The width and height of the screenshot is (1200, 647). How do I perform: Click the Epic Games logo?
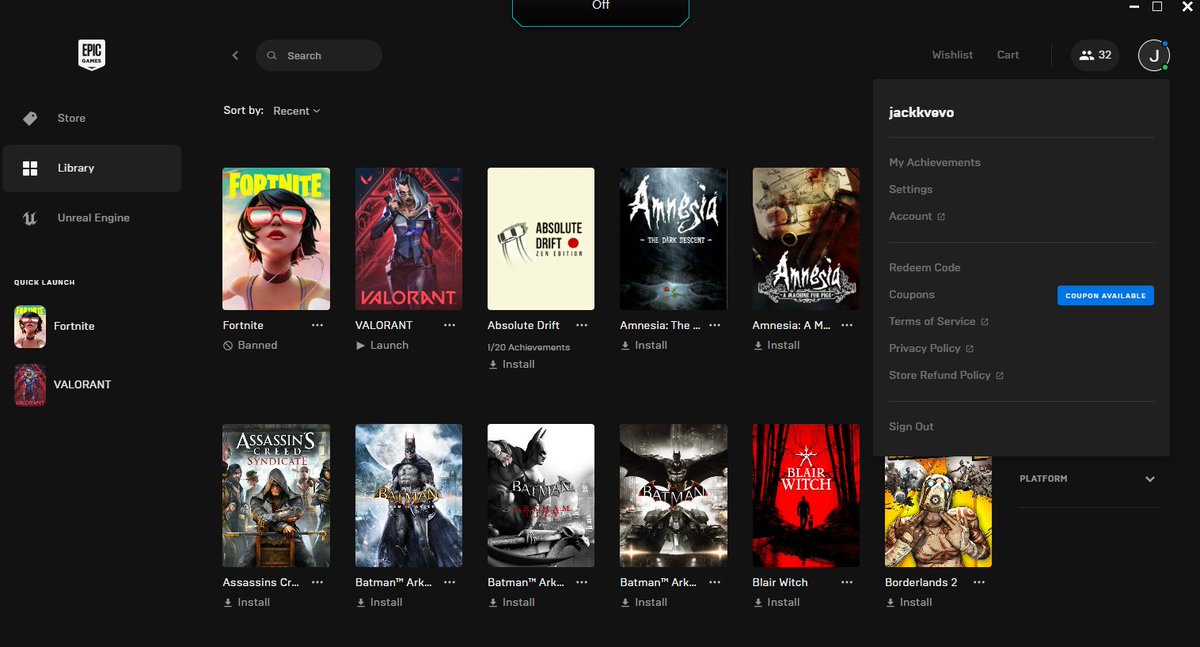point(92,55)
